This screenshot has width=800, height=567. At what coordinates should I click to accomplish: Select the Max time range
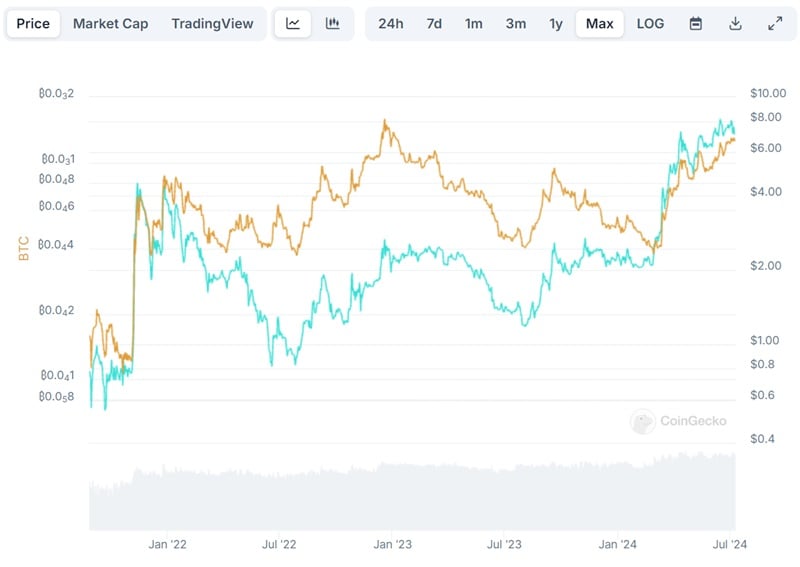click(x=600, y=24)
